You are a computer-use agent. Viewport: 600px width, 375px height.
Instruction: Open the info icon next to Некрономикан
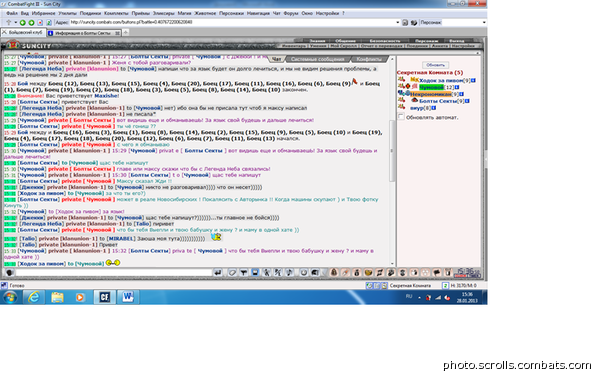click(461, 94)
